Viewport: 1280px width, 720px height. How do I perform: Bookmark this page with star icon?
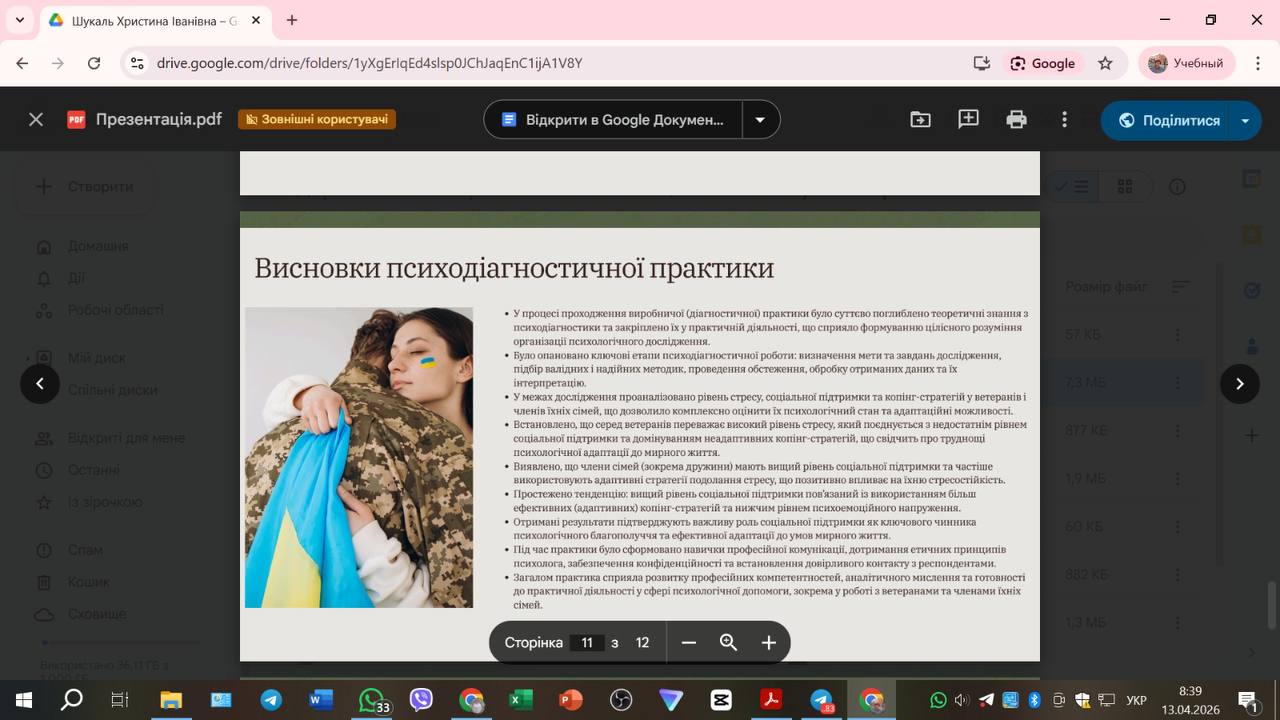point(1105,63)
